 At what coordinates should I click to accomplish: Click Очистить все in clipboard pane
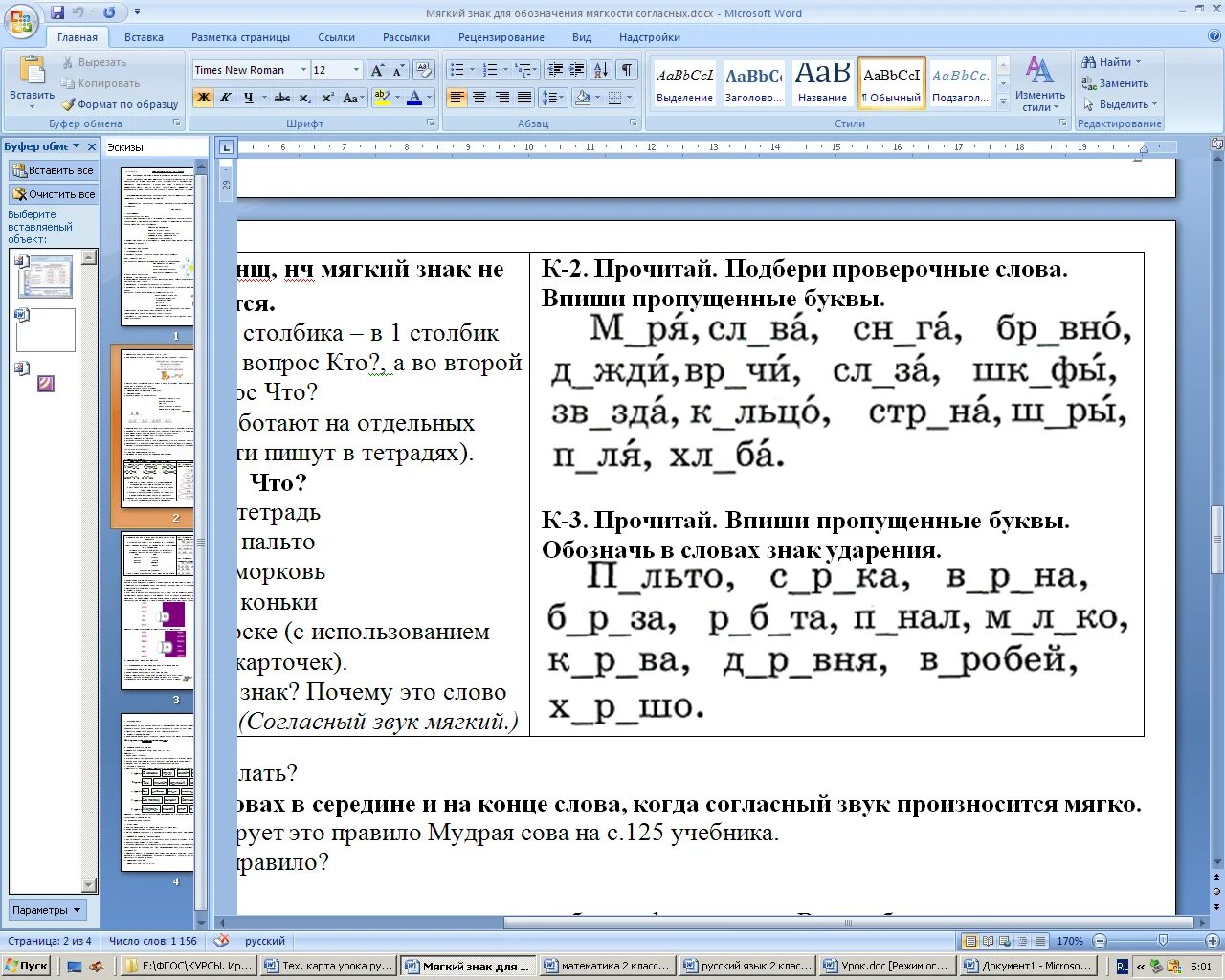pyautogui.click(x=53, y=194)
